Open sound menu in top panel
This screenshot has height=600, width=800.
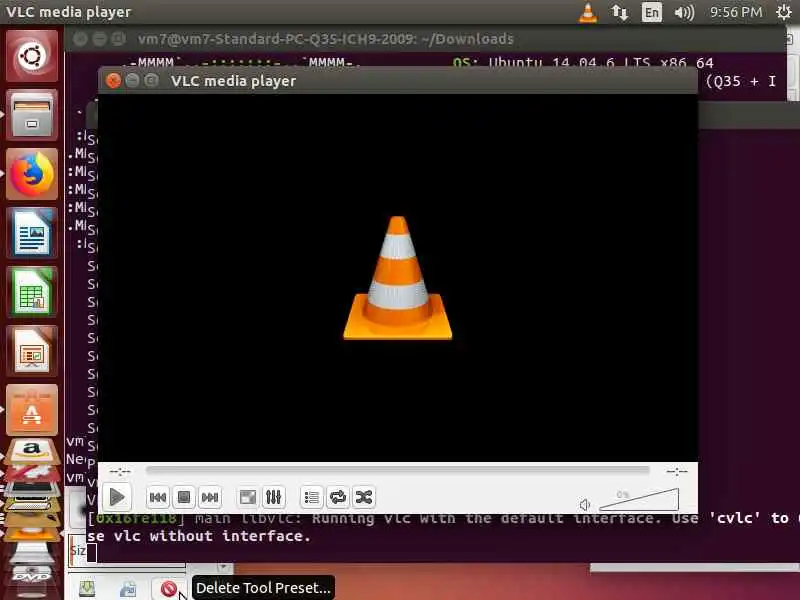684,12
